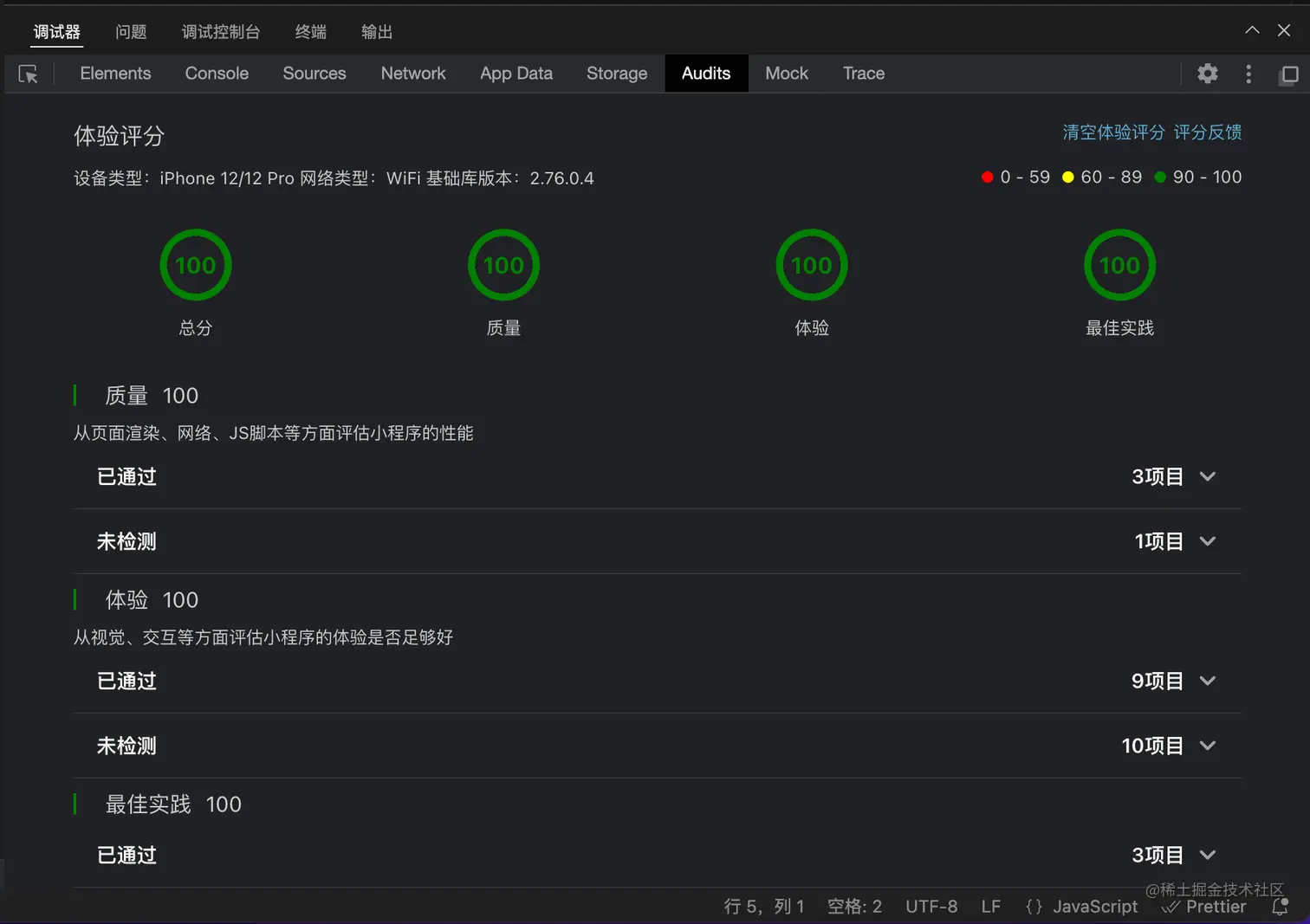Screen dimensions: 1310x924
Task: Click LF line ending in status bar
Action: click(x=991, y=907)
